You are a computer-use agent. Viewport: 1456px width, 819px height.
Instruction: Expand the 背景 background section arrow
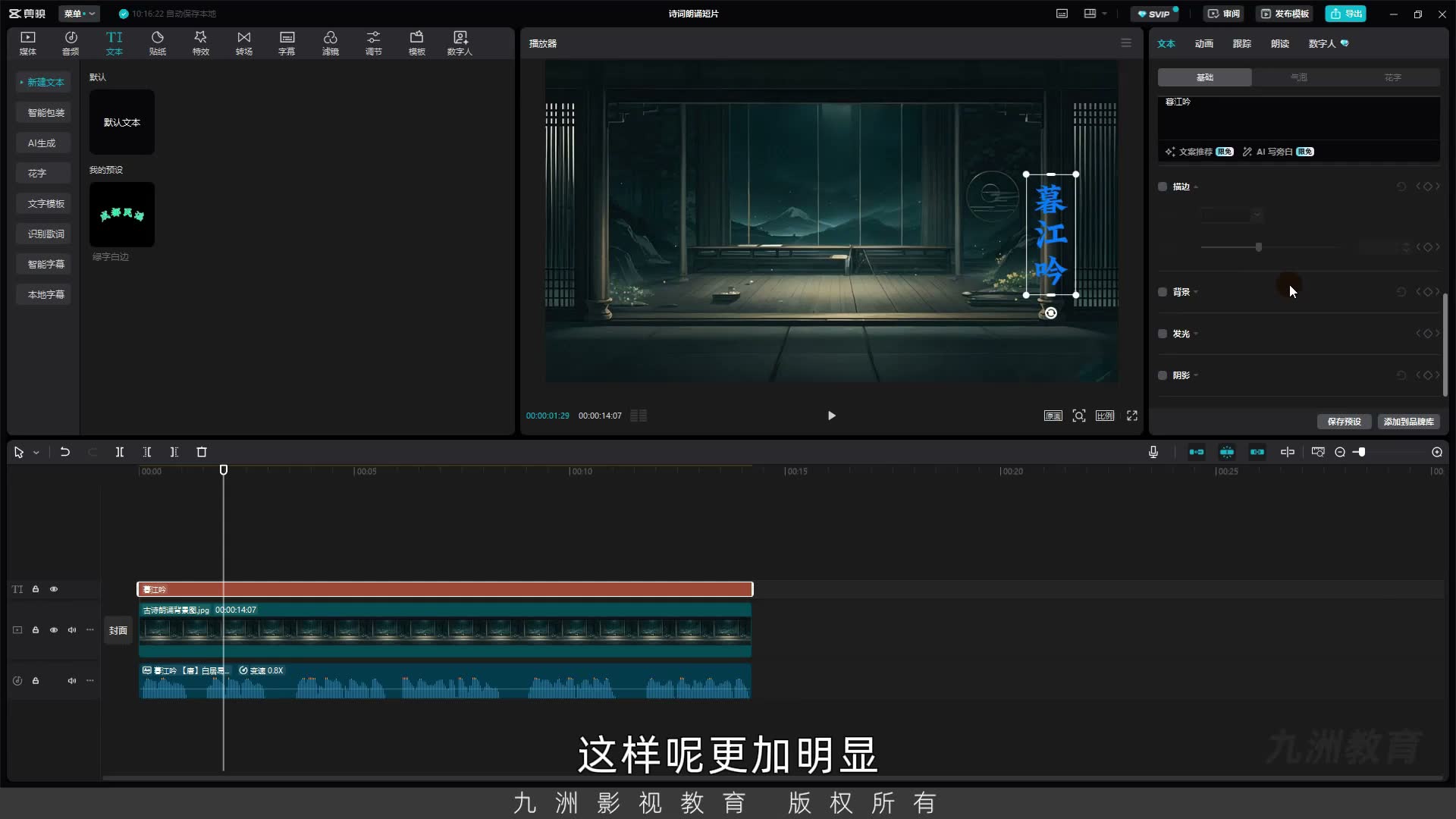[x=1196, y=293]
